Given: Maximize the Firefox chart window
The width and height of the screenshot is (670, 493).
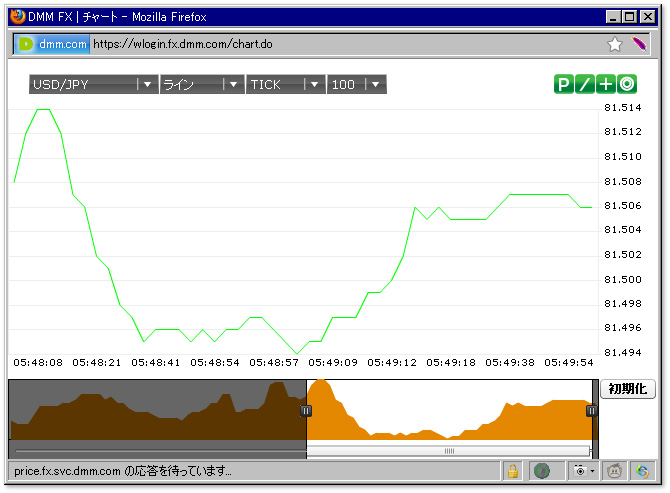Looking at the screenshot, I should (x=629, y=17).
